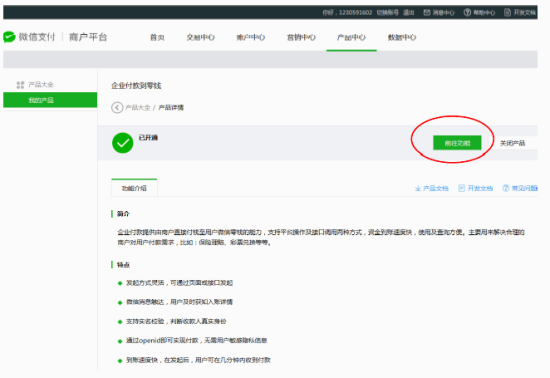550x378 pixels.
Task: Open 消息中心 from the top bar
Action: click(443, 13)
